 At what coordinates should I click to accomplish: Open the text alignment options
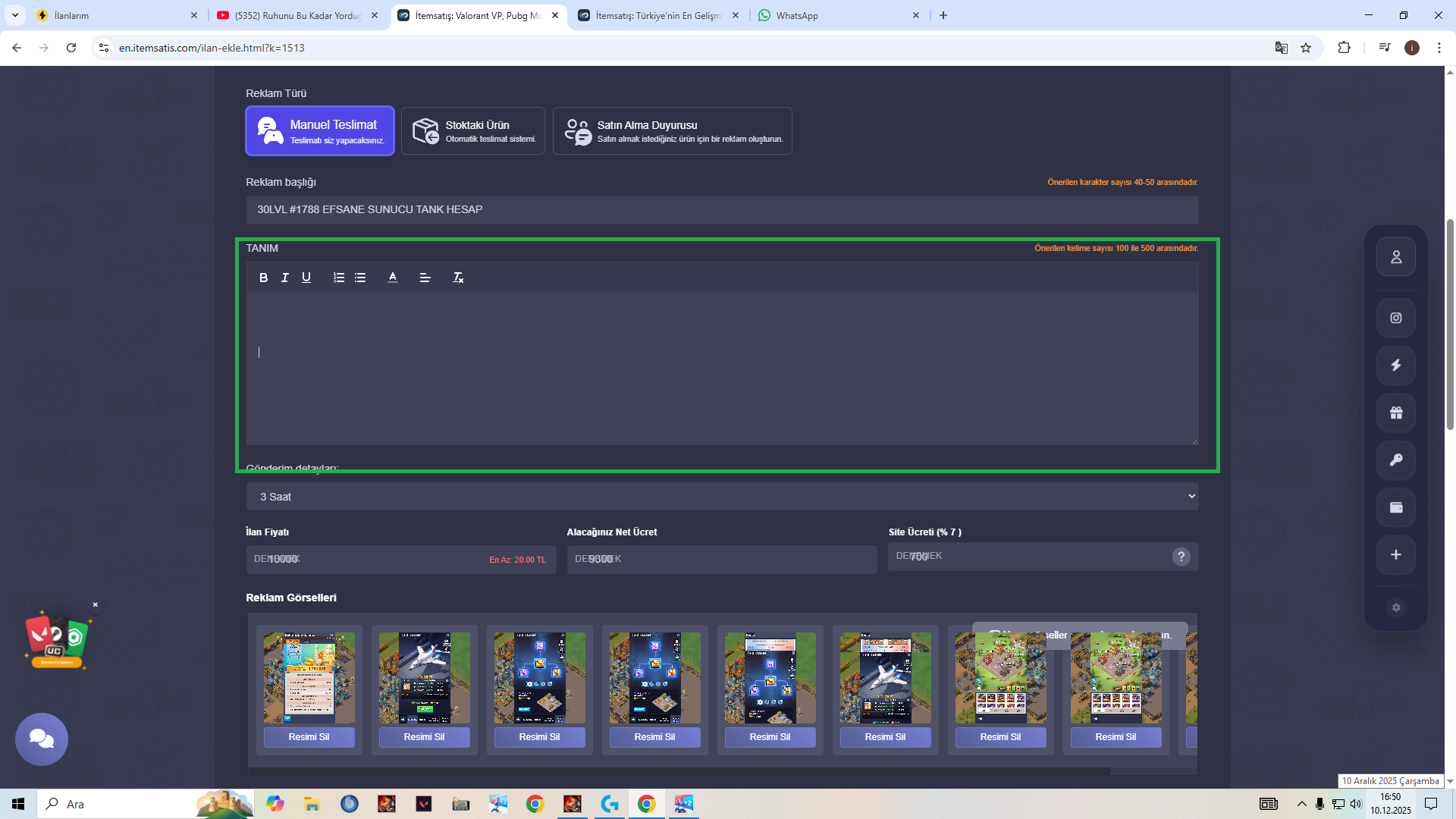pyautogui.click(x=425, y=278)
